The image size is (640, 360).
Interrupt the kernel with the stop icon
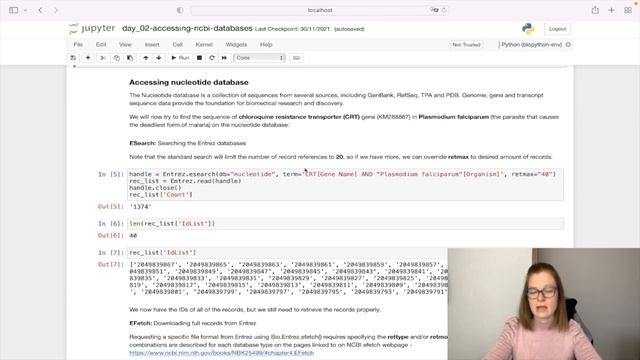tap(199, 58)
